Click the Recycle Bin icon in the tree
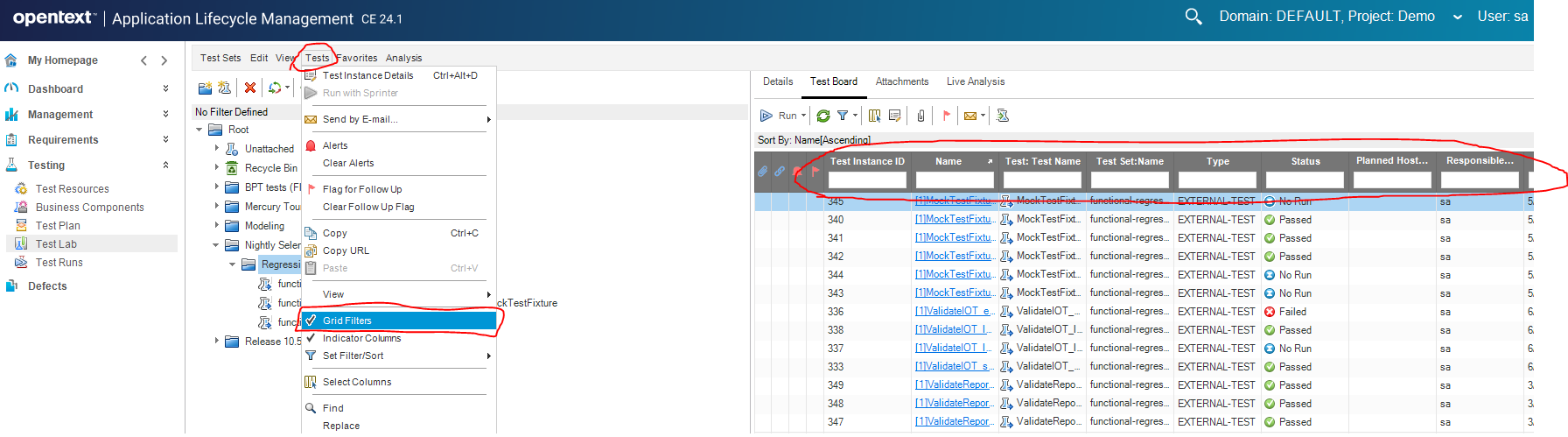Screen dimensions: 1568x437 [232, 168]
